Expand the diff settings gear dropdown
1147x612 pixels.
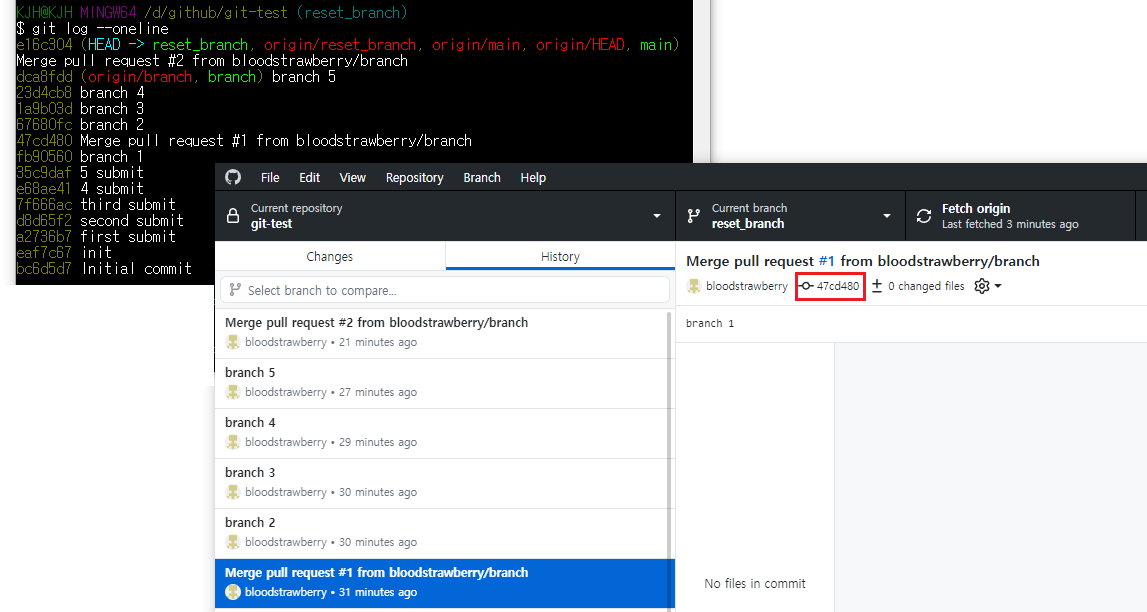pyautogui.click(x=987, y=285)
